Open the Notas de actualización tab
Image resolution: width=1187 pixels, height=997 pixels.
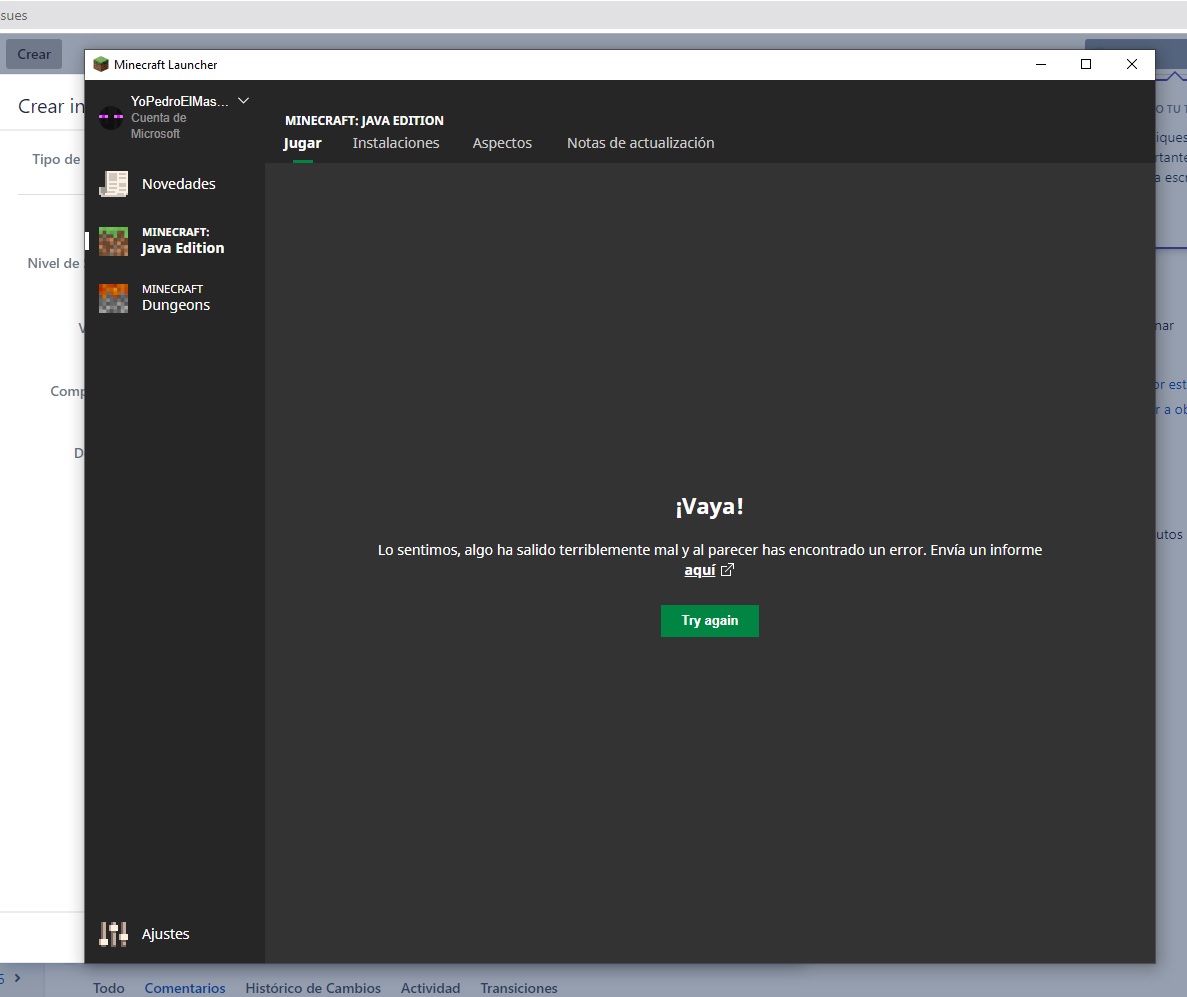640,143
